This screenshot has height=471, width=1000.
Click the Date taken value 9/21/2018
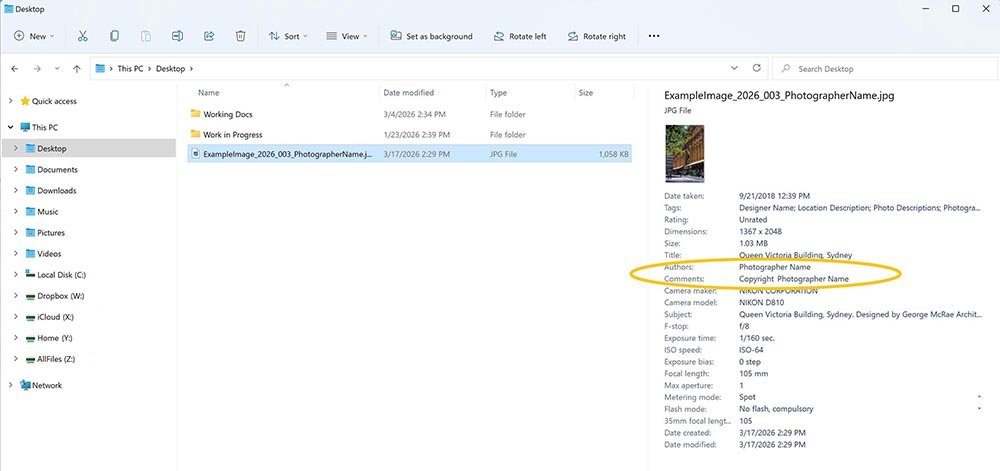[774, 196]
